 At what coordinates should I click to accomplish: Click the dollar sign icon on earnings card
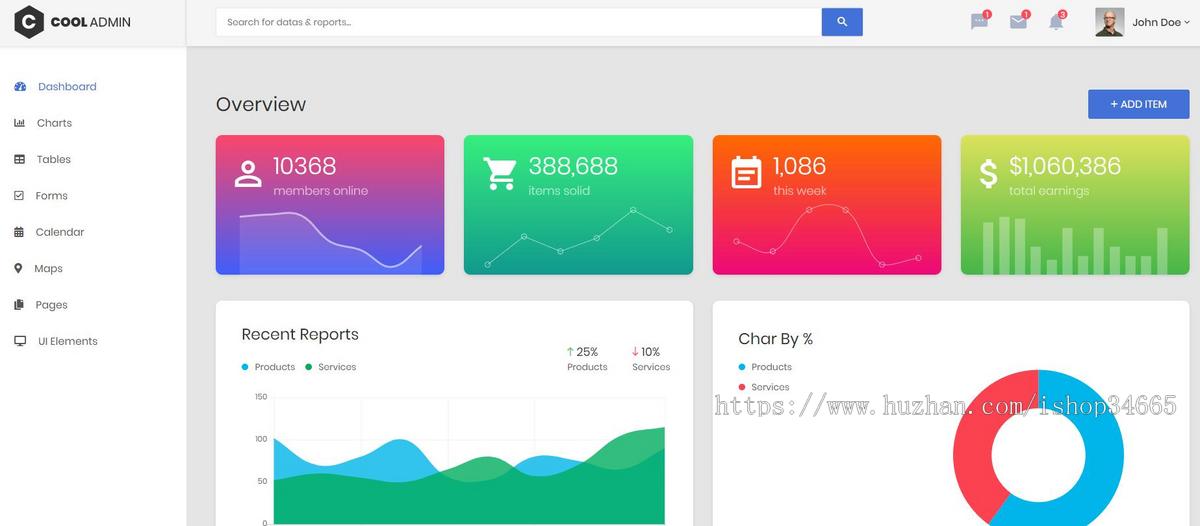(988, 174)
